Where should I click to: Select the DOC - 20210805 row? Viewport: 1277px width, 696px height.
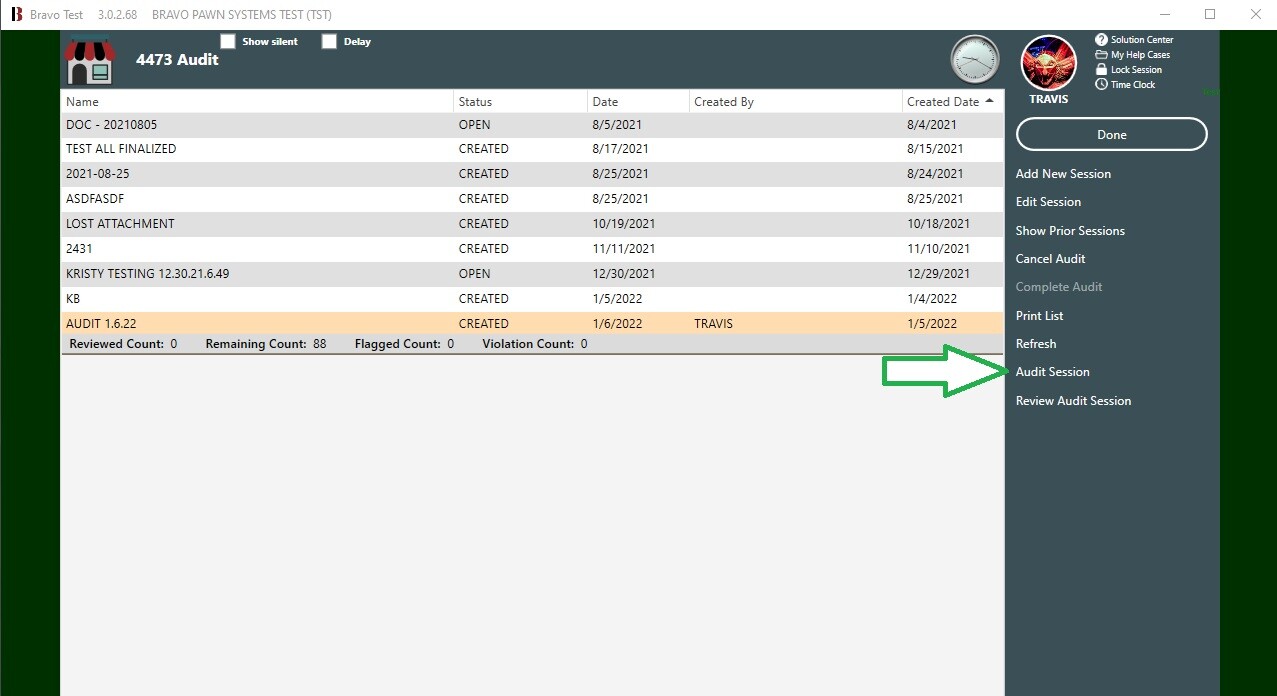point(532,125)
